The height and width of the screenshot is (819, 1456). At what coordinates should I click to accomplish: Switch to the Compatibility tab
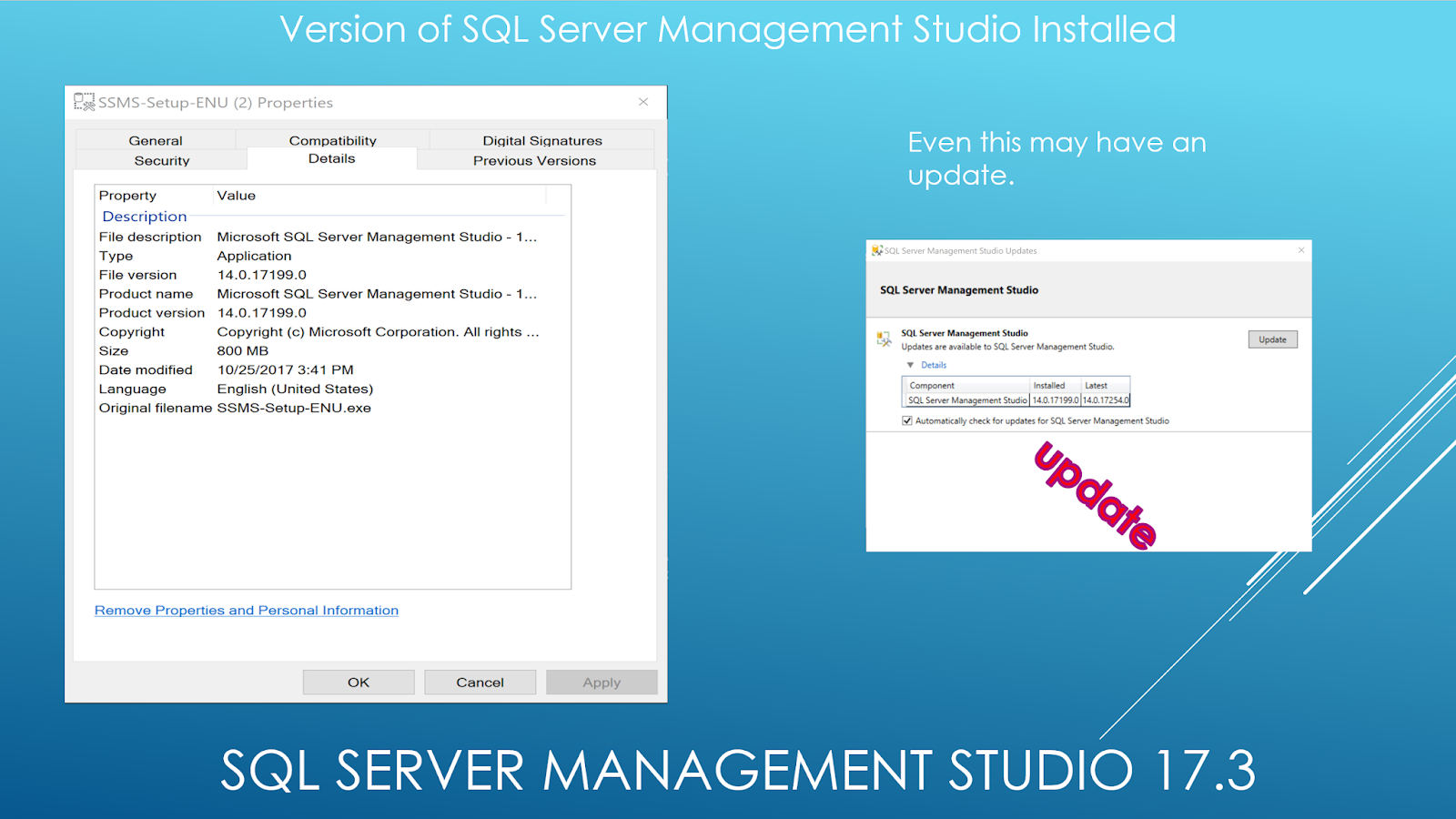[332, 140]
